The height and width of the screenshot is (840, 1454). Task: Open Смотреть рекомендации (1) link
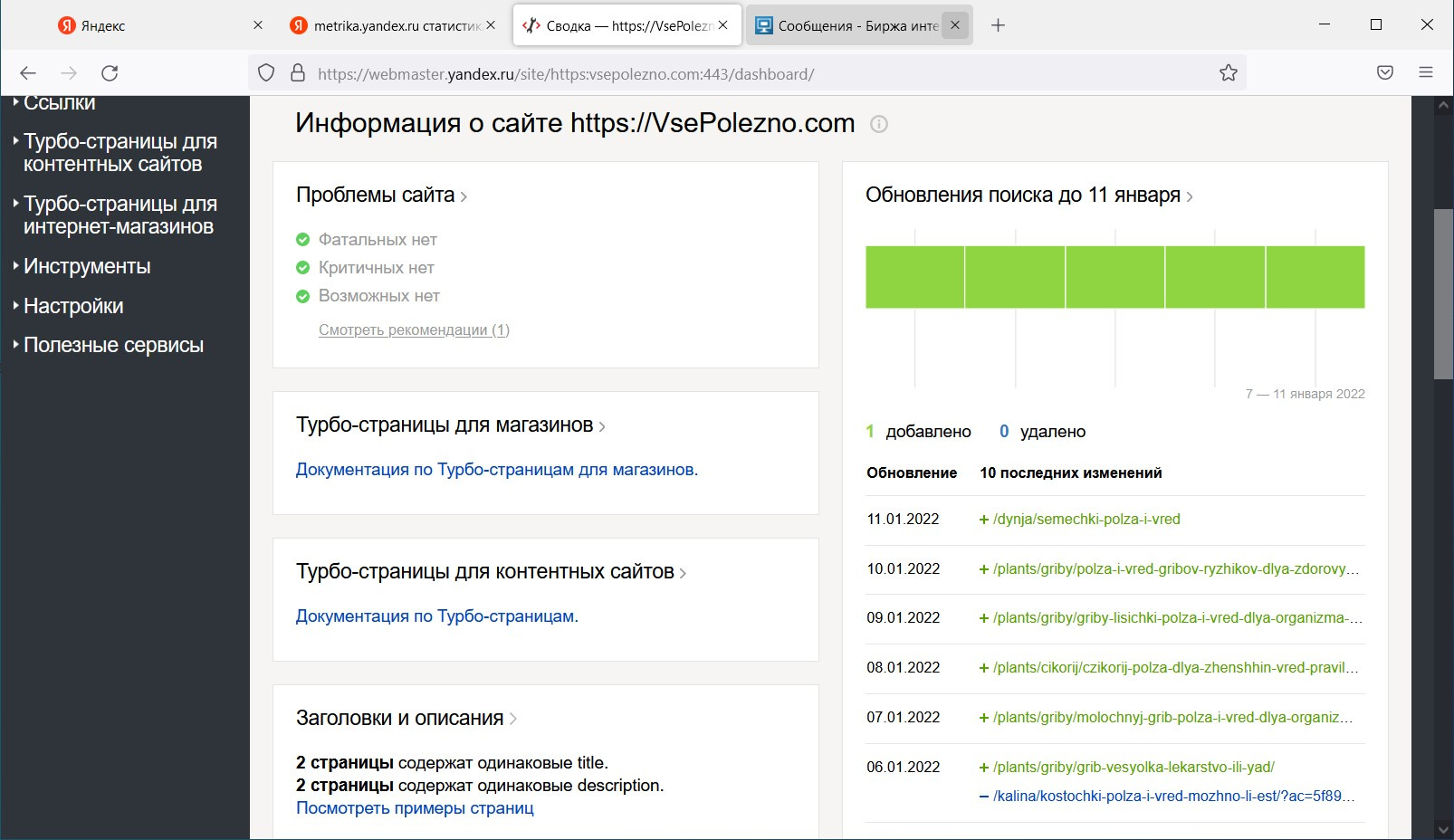pyautogui.click(x=414, y=330)
